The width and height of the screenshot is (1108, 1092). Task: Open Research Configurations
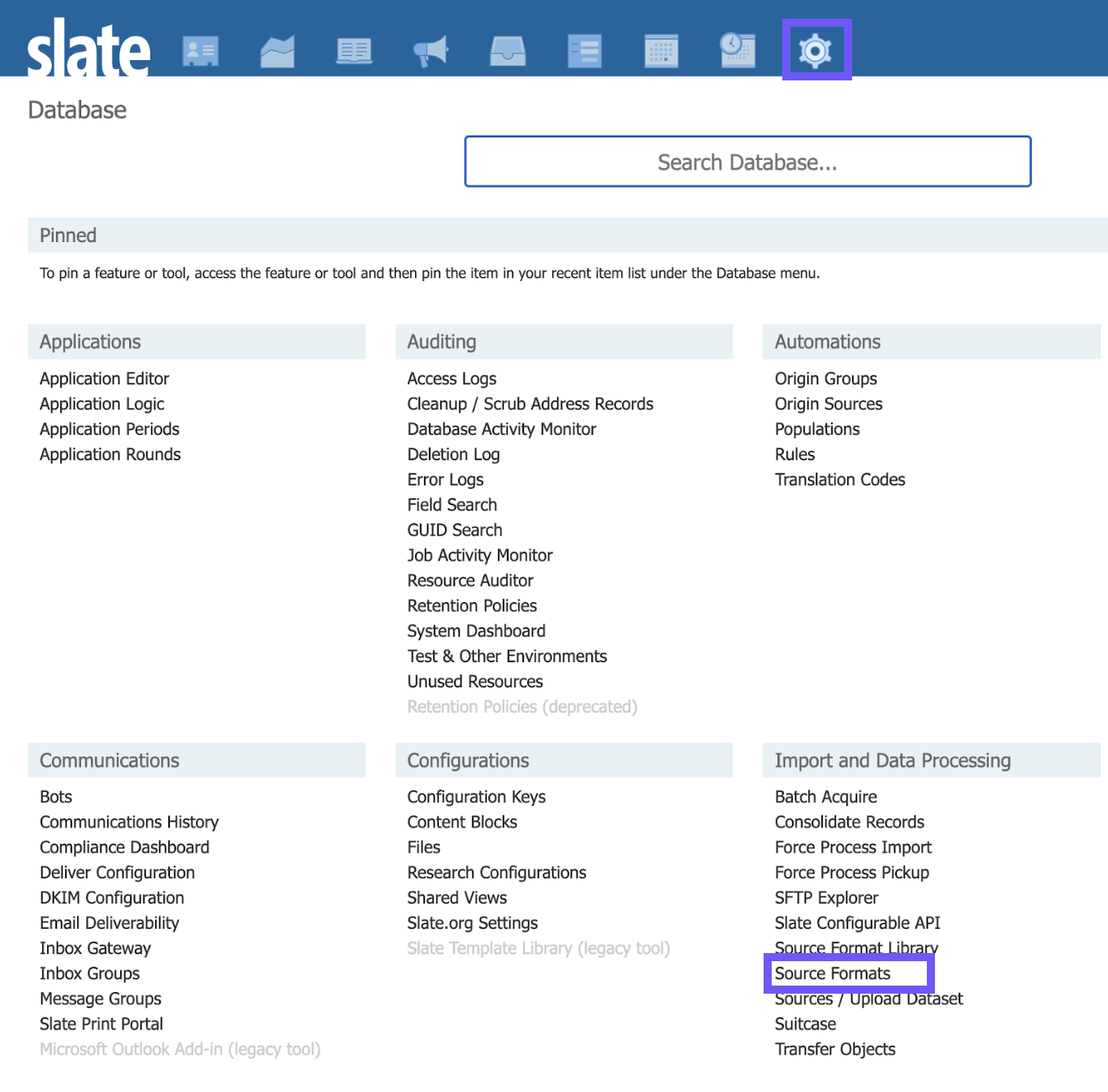[x=497, y=872]
